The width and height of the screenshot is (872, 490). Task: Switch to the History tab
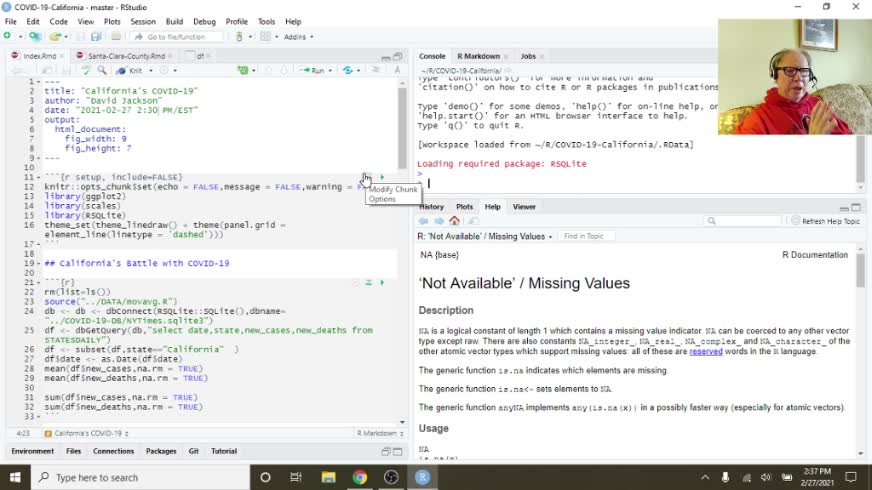[x=432, y=207]
